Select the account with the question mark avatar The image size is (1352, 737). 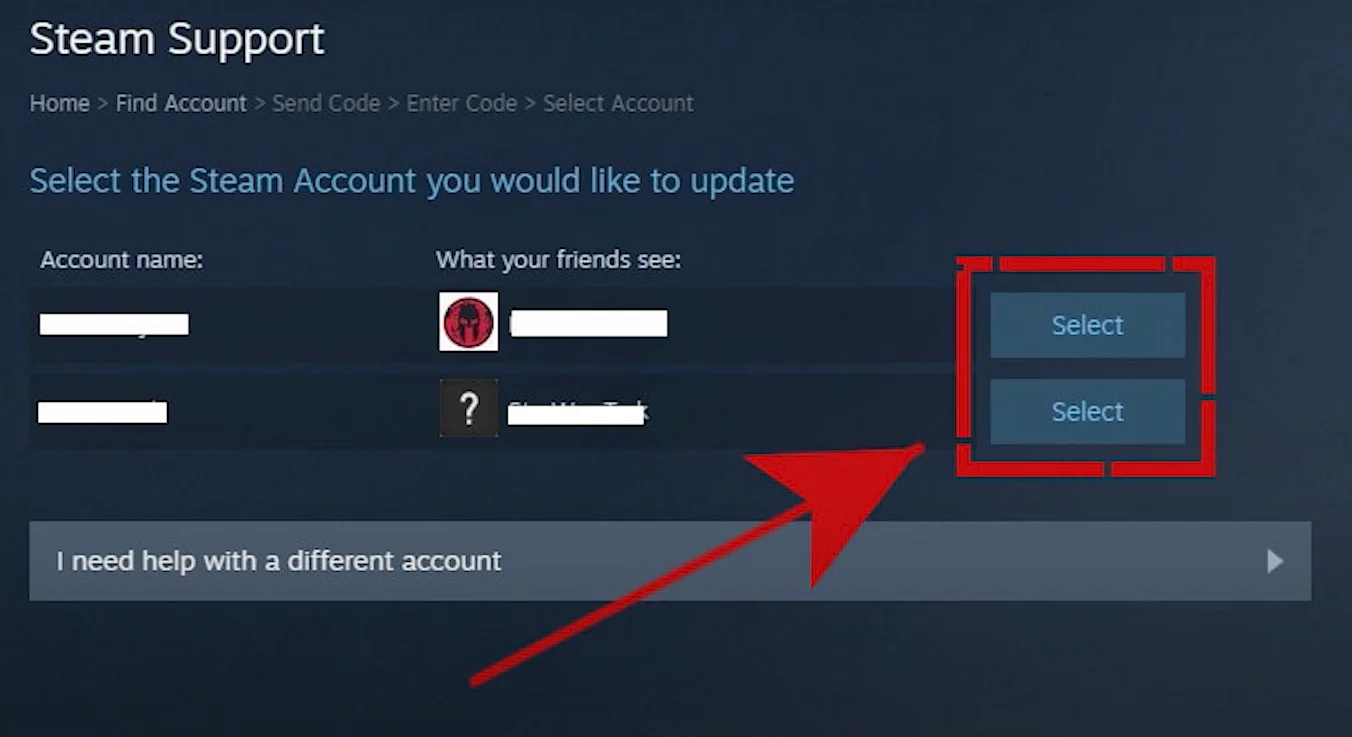pos(1087,411)
